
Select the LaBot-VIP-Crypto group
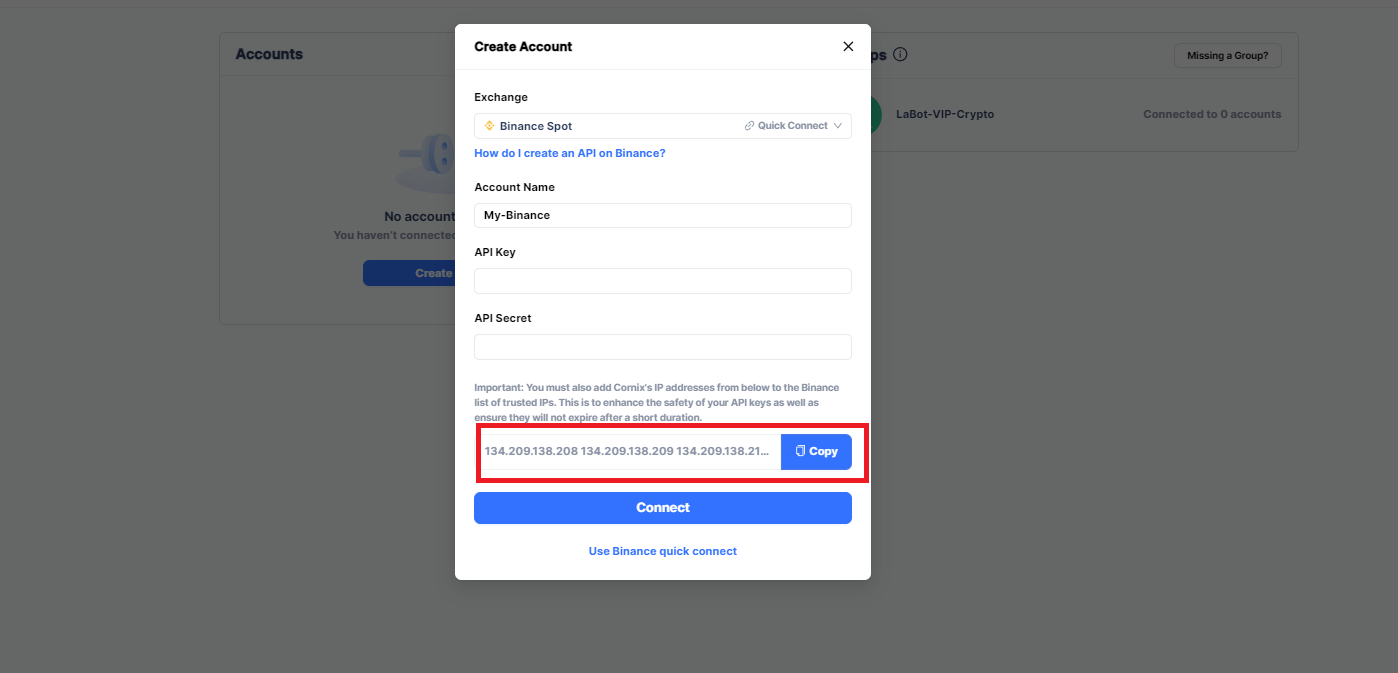(x=944, y=114)
